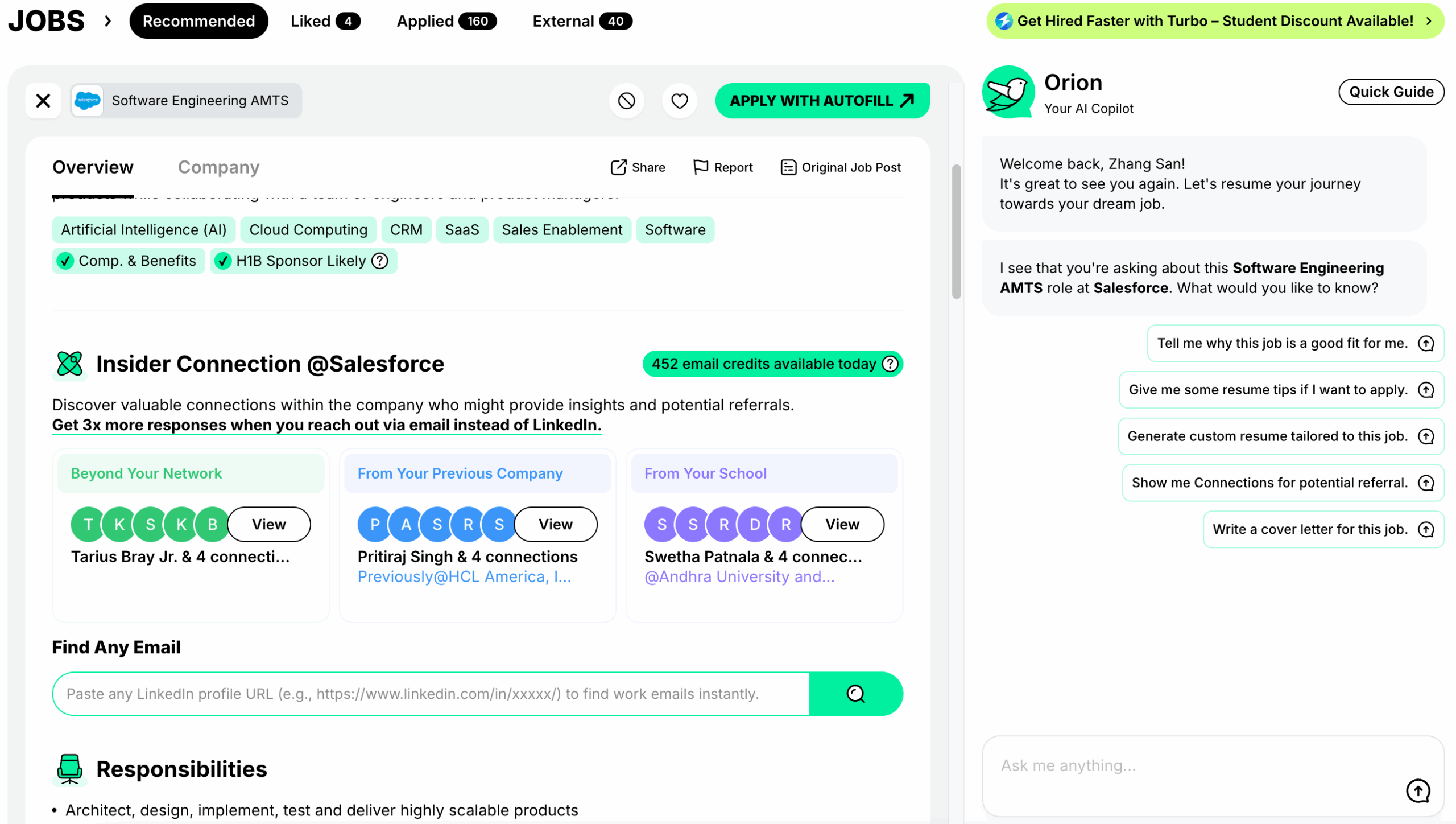
Task: Click the email search magnifier button
Action: pyautogui.click(x=855, y=694)
